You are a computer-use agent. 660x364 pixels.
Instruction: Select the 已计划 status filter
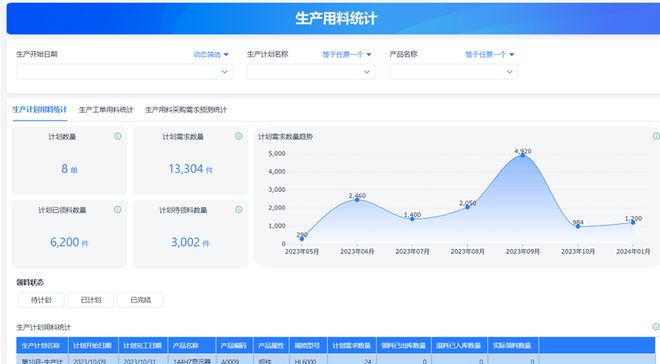91,300
